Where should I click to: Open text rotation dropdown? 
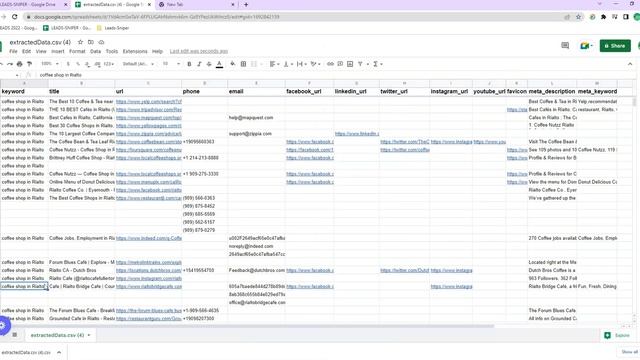[315, 64]
